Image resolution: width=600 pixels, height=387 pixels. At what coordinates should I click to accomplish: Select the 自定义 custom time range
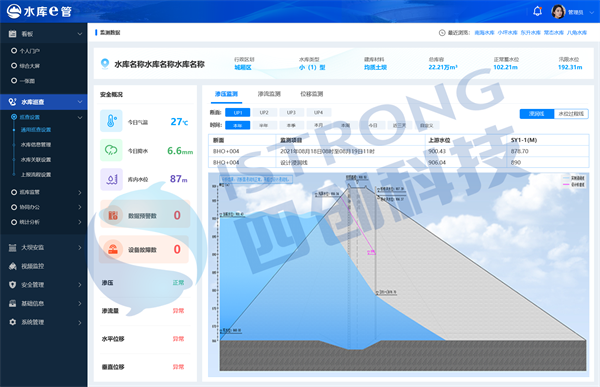[427, 125]
